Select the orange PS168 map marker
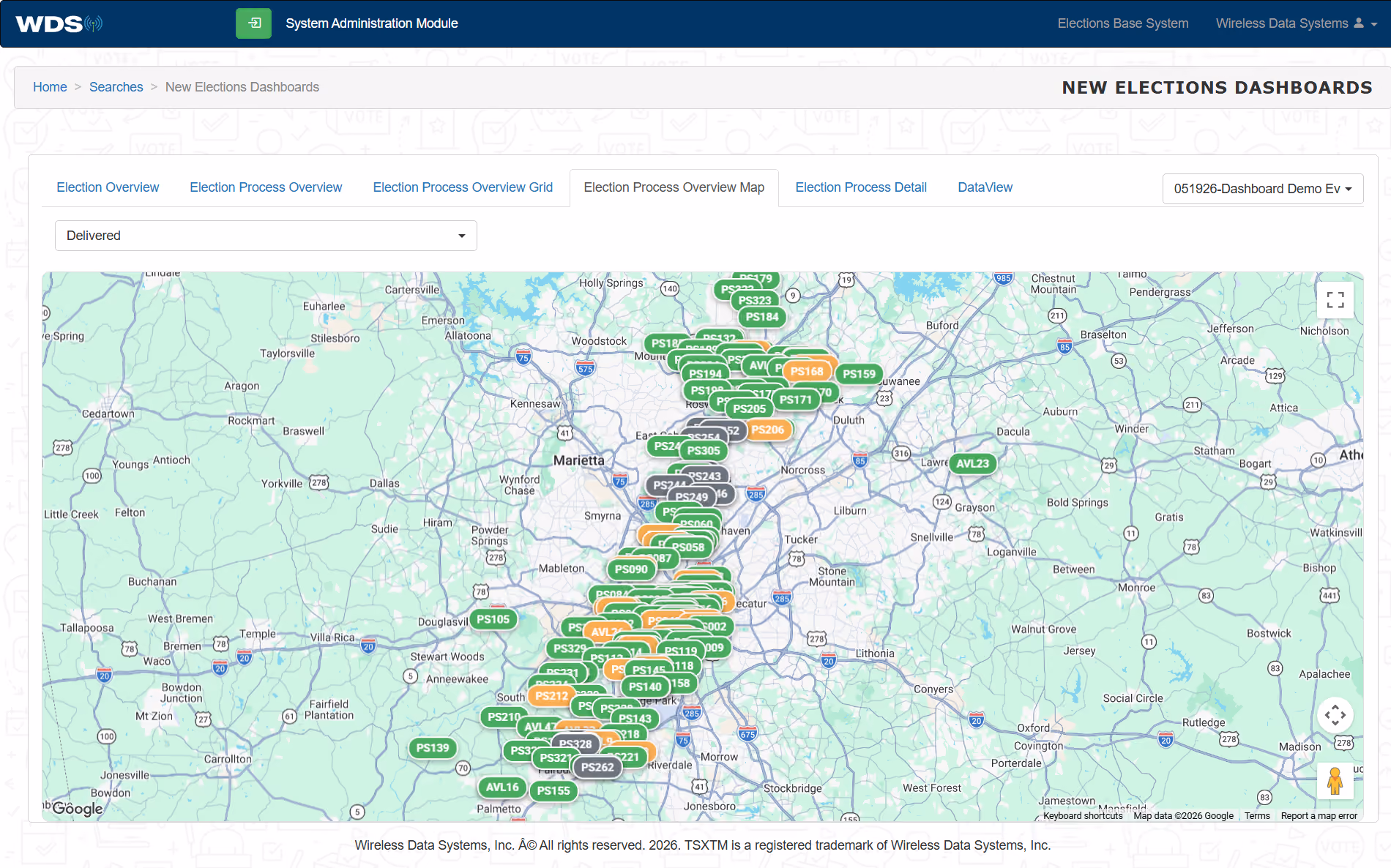 pos(807,371)
